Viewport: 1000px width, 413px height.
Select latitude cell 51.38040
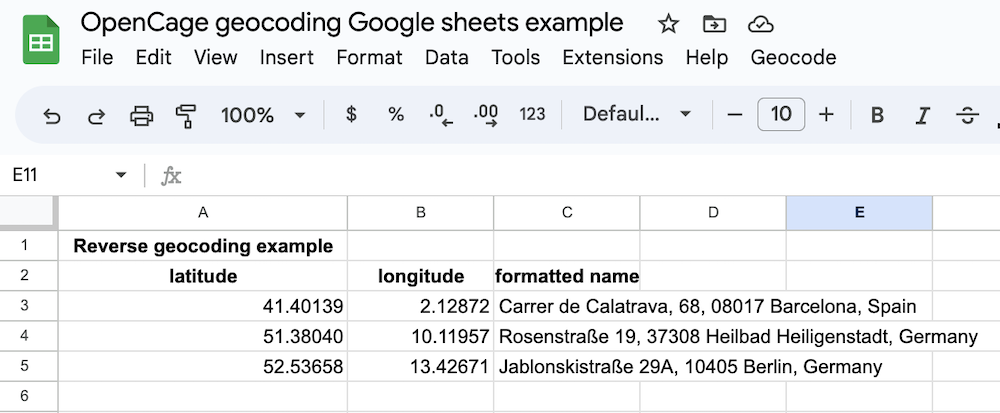[x=203, y=337]
